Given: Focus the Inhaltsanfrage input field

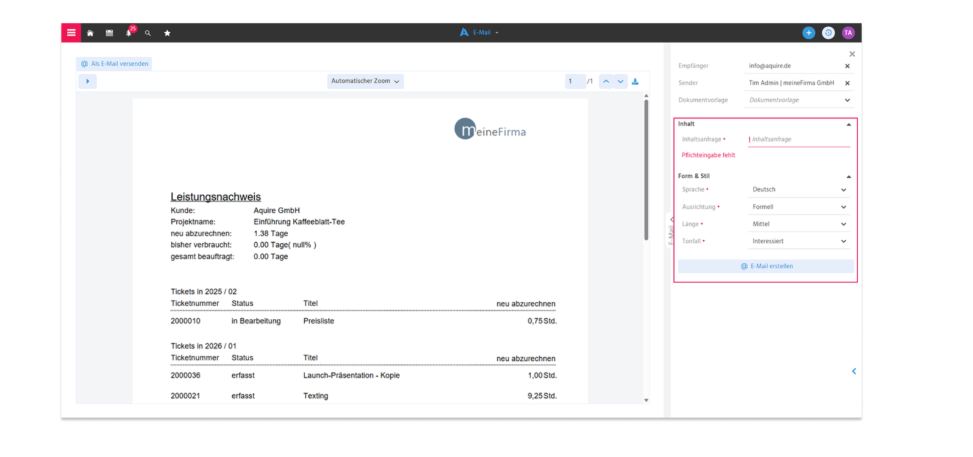Looking at the screenshot, I should point(799,140).
